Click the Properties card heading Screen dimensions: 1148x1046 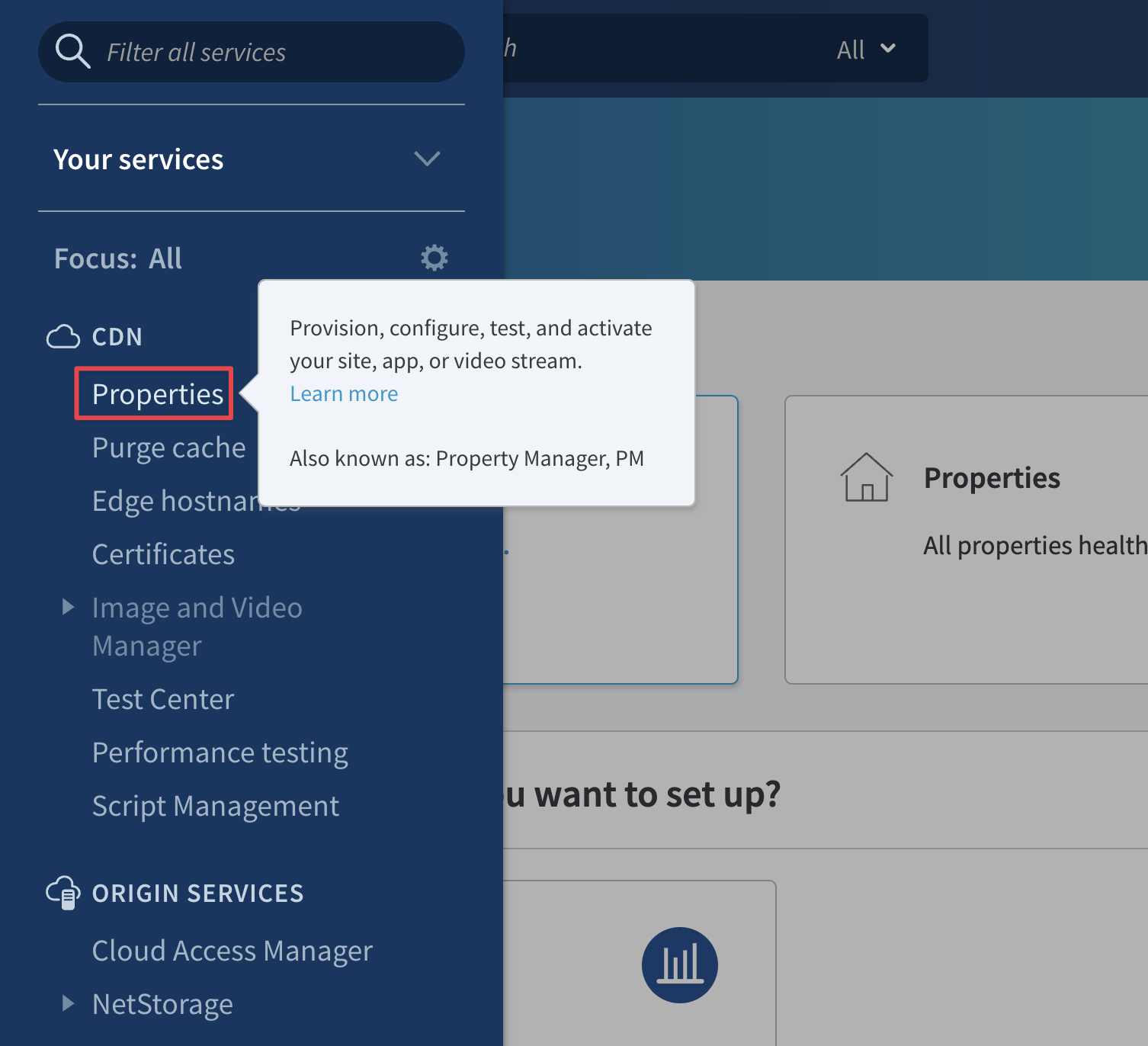[992, 478]
